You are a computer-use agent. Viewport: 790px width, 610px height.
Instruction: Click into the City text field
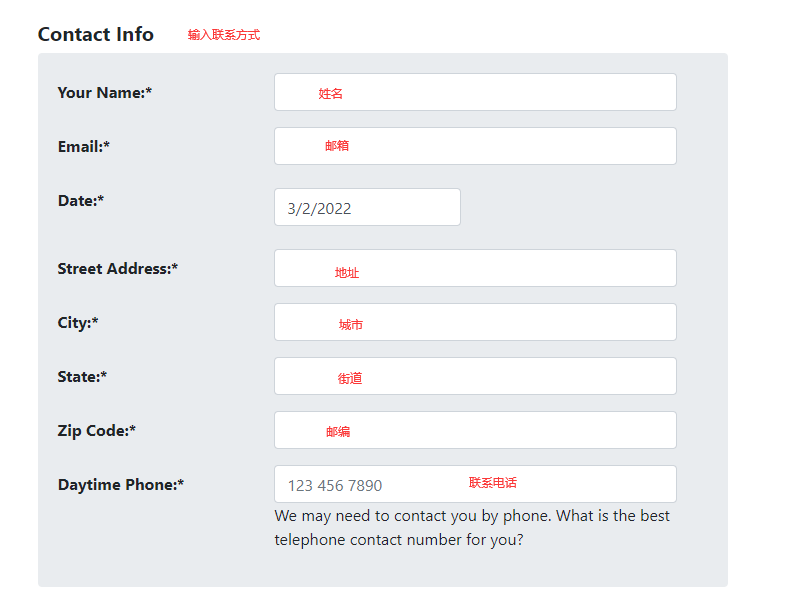475,322
